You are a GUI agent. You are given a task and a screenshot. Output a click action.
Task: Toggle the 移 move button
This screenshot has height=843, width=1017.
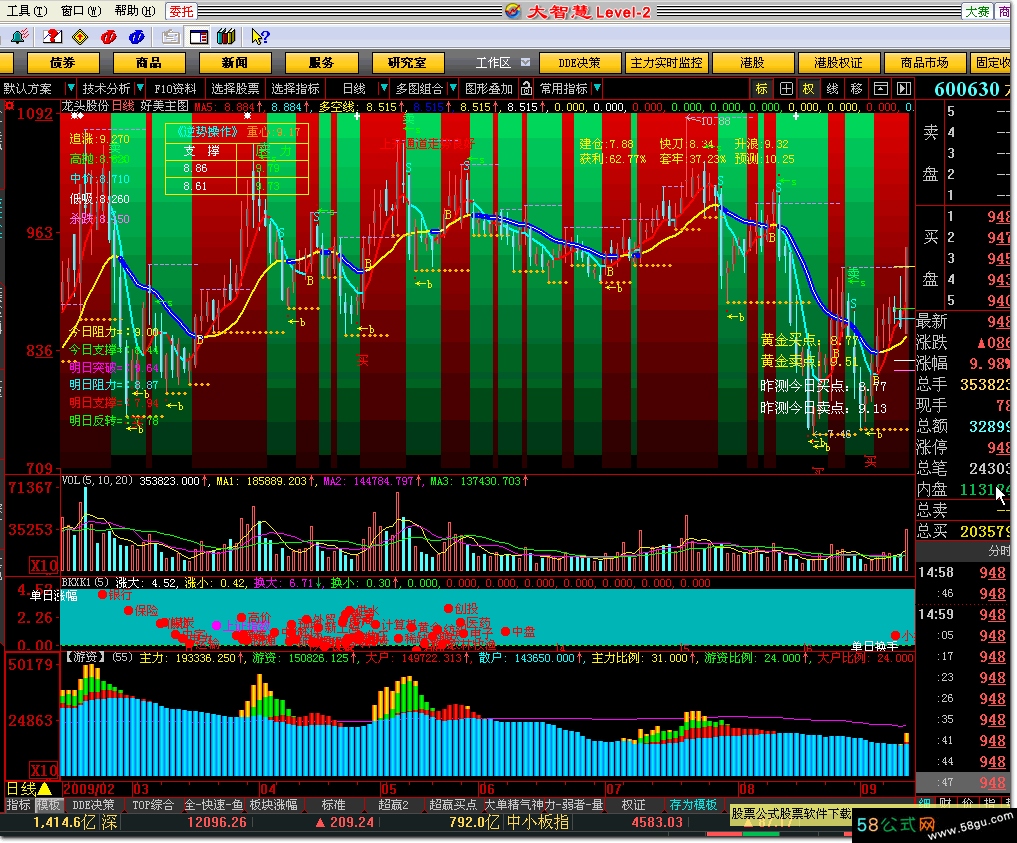coord(856,88)
